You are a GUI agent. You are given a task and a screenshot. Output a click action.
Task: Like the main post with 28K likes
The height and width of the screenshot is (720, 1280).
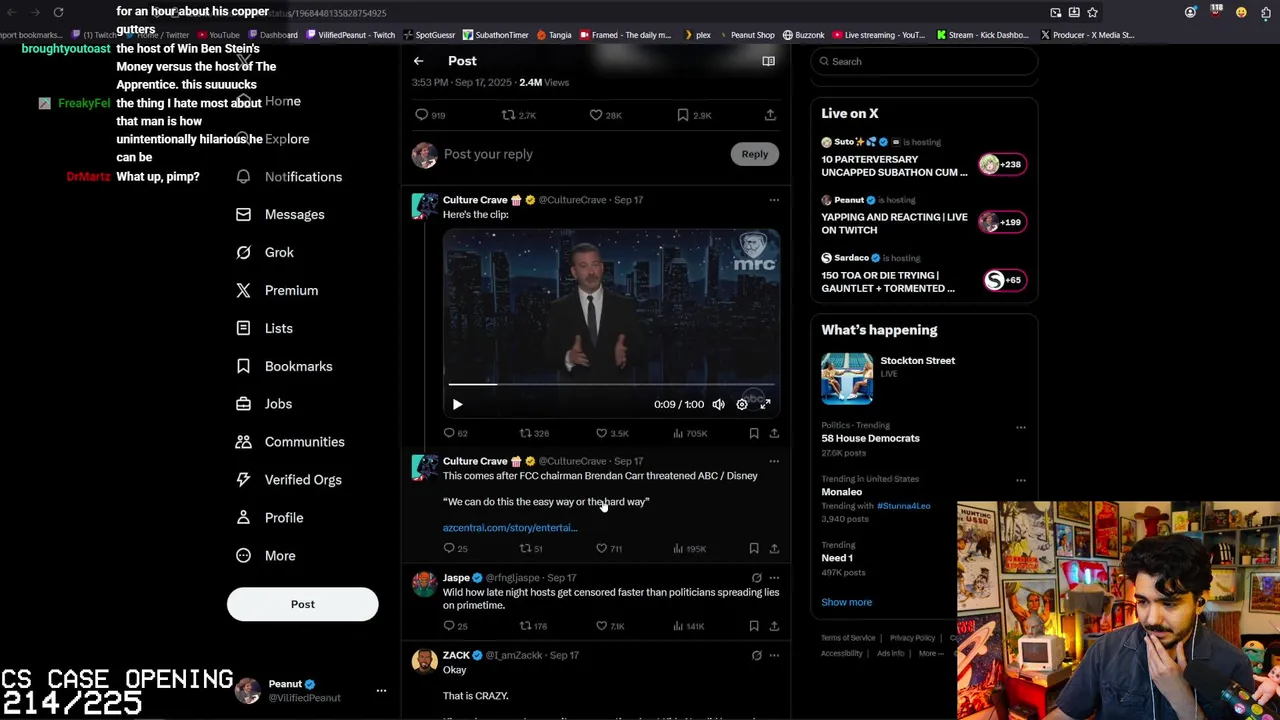coord(605,115)
